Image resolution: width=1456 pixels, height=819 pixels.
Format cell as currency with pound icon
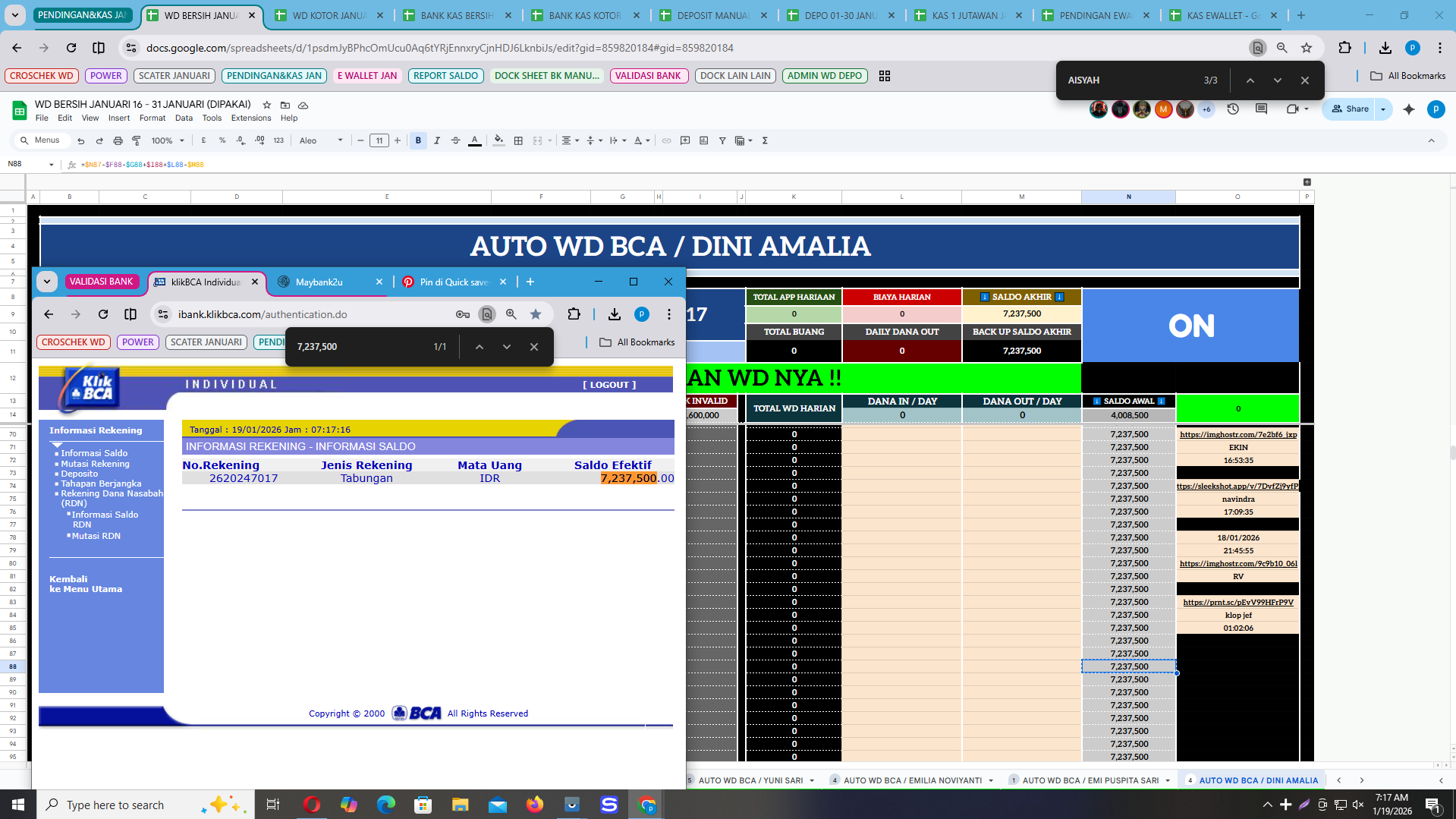(203, 140)
